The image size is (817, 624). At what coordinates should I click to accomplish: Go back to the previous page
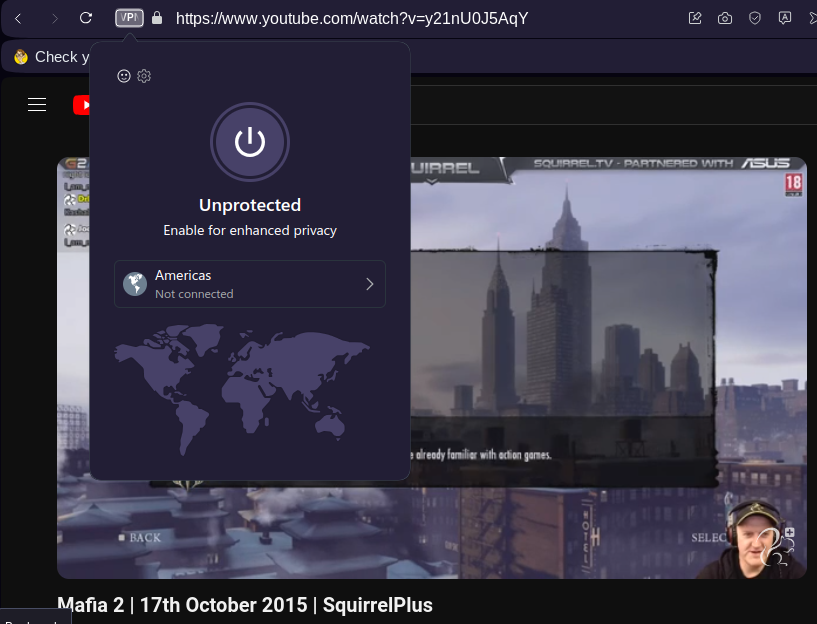click(18, 19)
